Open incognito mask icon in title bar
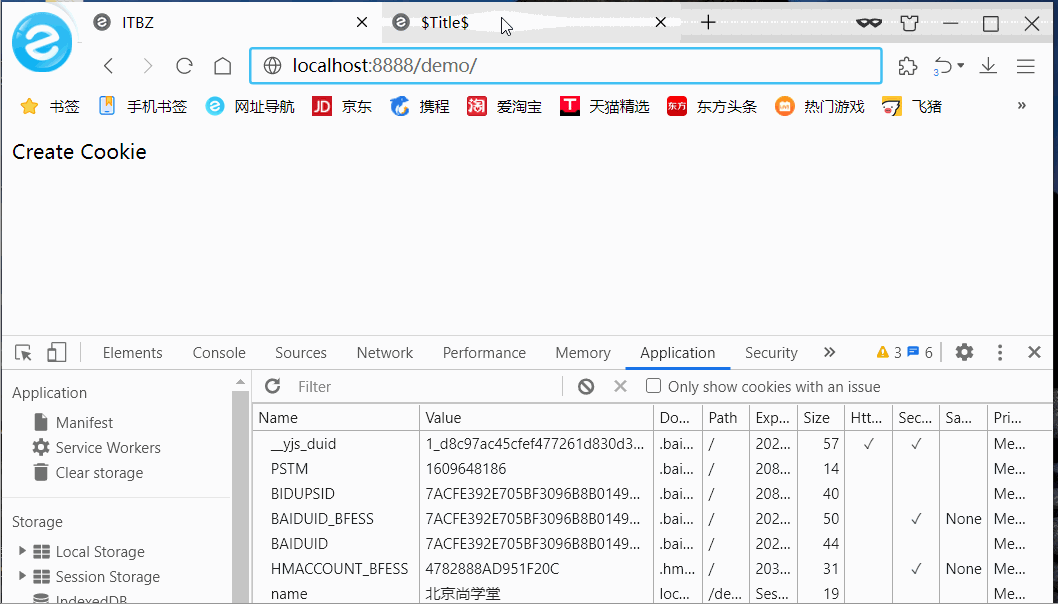The height and width of the screenshot is (604, 1058). [869, 23]
